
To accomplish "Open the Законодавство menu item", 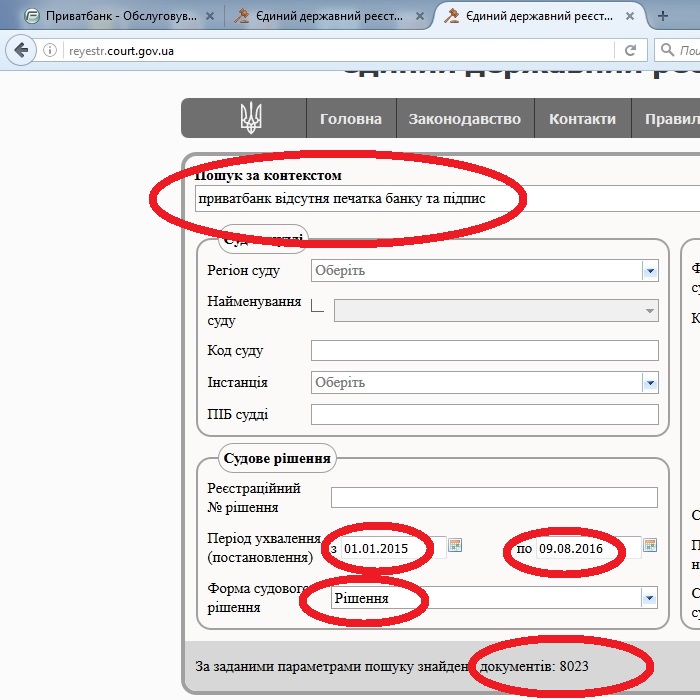I will point(465,119).
